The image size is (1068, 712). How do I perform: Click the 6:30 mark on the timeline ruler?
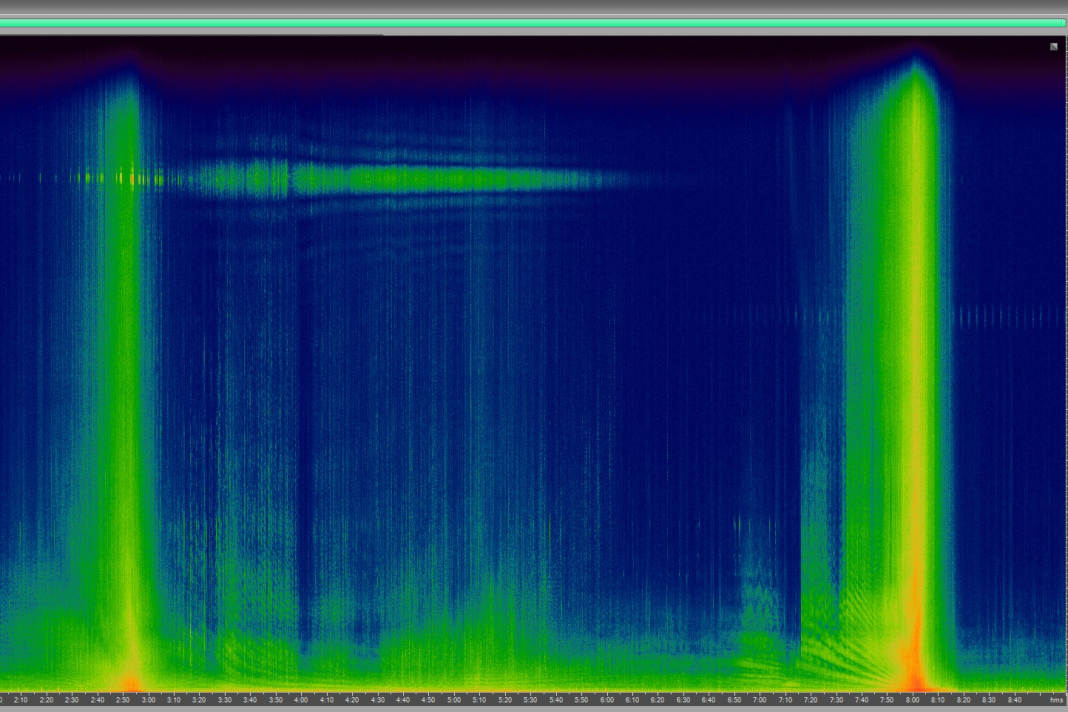pos(683,699)
